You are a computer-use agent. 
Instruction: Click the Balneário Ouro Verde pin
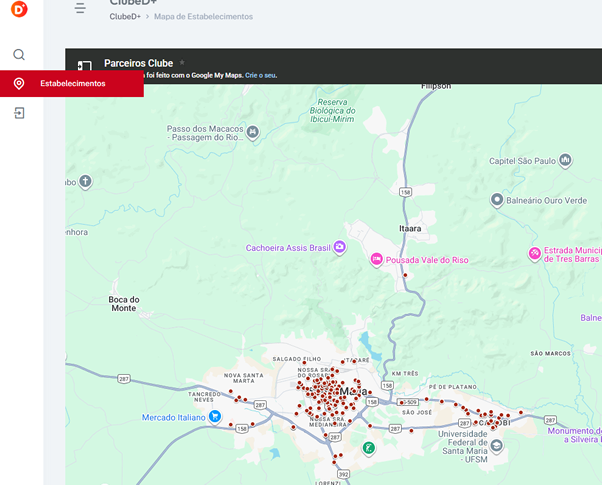tap(497, 200)
